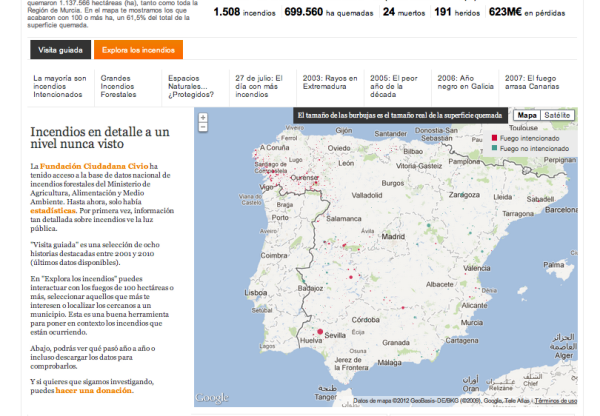Zoom in on the map with plus button
The image size is (600, 416).
[x=203, y=117]
